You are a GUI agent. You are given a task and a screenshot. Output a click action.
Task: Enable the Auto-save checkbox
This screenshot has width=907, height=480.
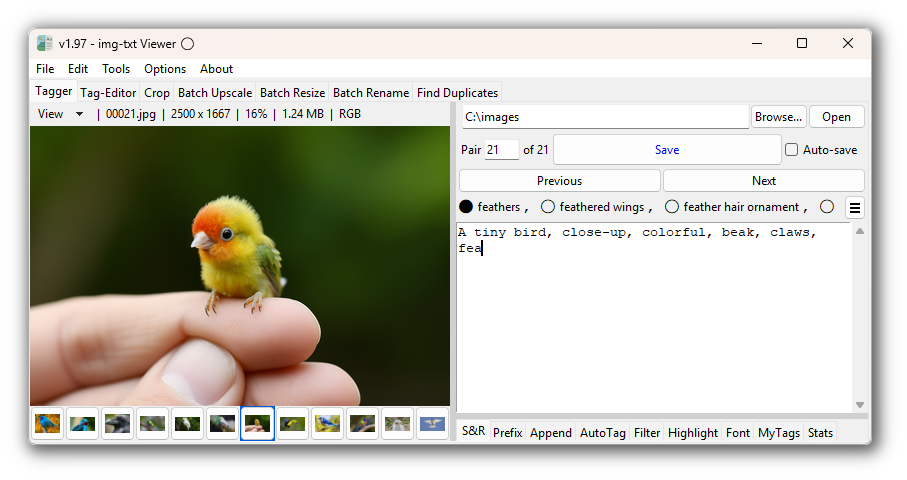click(791, 150)
